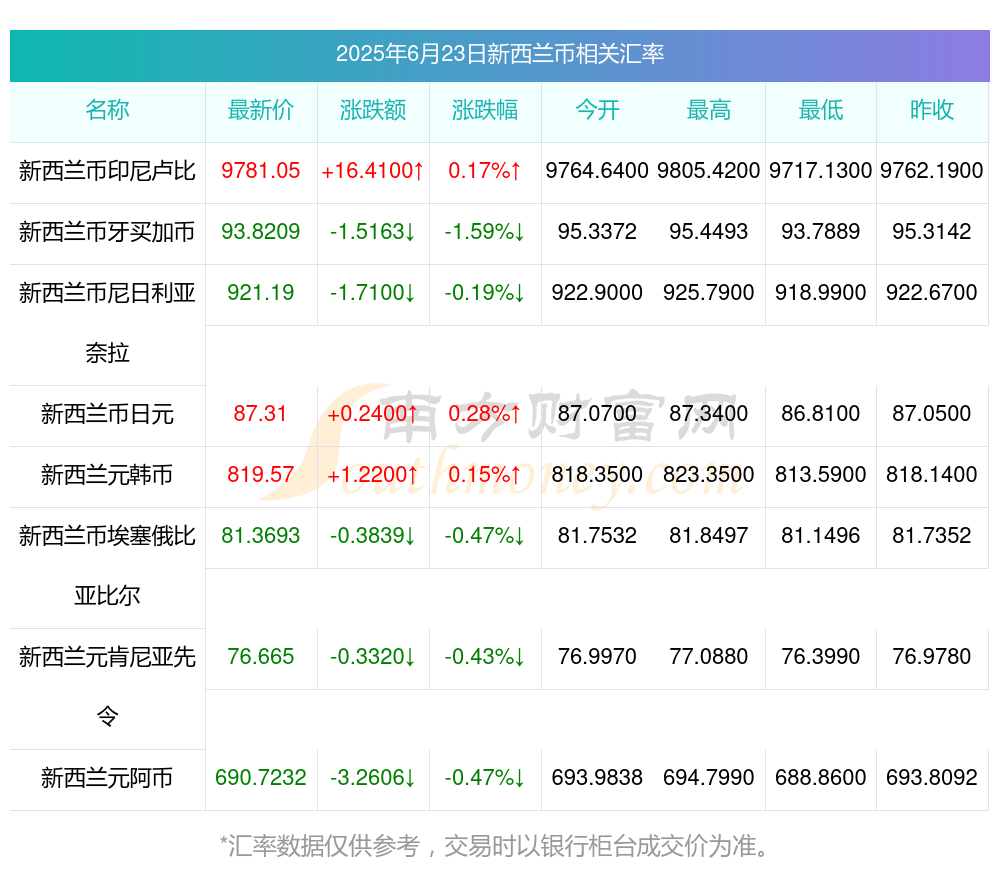
Task: Click the latest price 81.3693
Action: tap(261, 535)
